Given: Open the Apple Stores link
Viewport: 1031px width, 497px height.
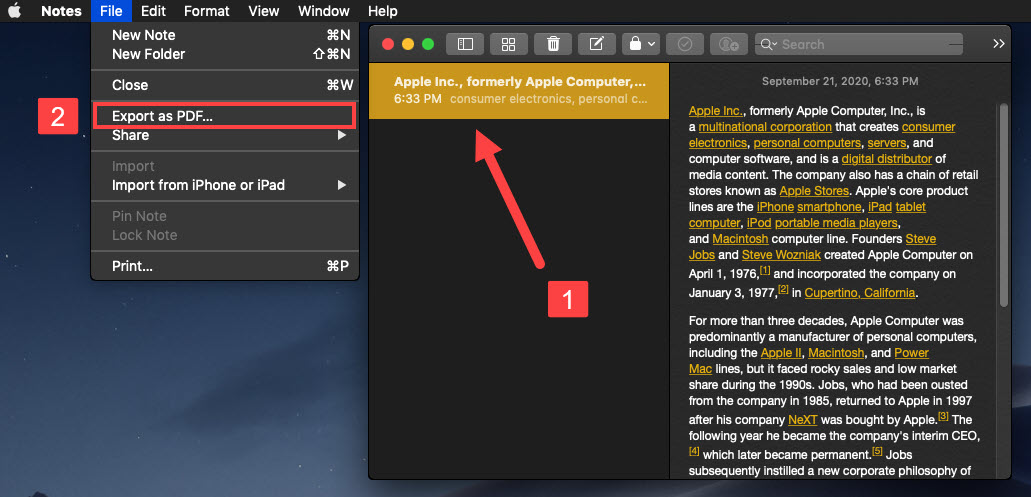Looking at the screenshot, I should click(x=815, y=191).
